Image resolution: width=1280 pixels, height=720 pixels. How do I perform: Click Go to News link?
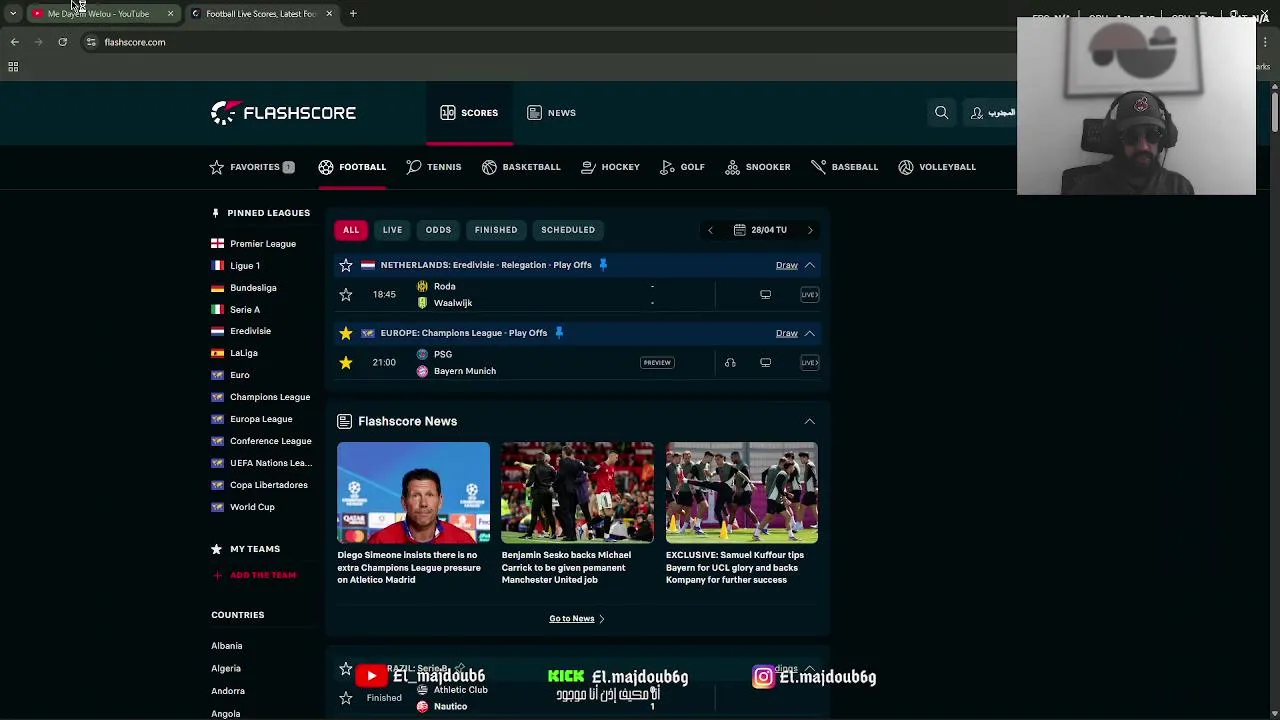point(577,619)
